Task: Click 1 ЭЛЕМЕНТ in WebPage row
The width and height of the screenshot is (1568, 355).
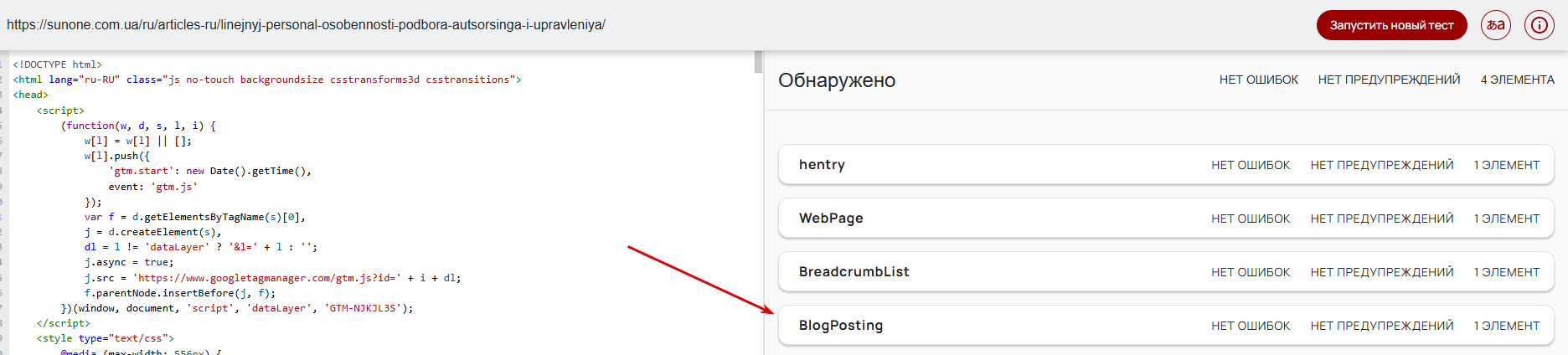Action: (x=1507, y=219)
